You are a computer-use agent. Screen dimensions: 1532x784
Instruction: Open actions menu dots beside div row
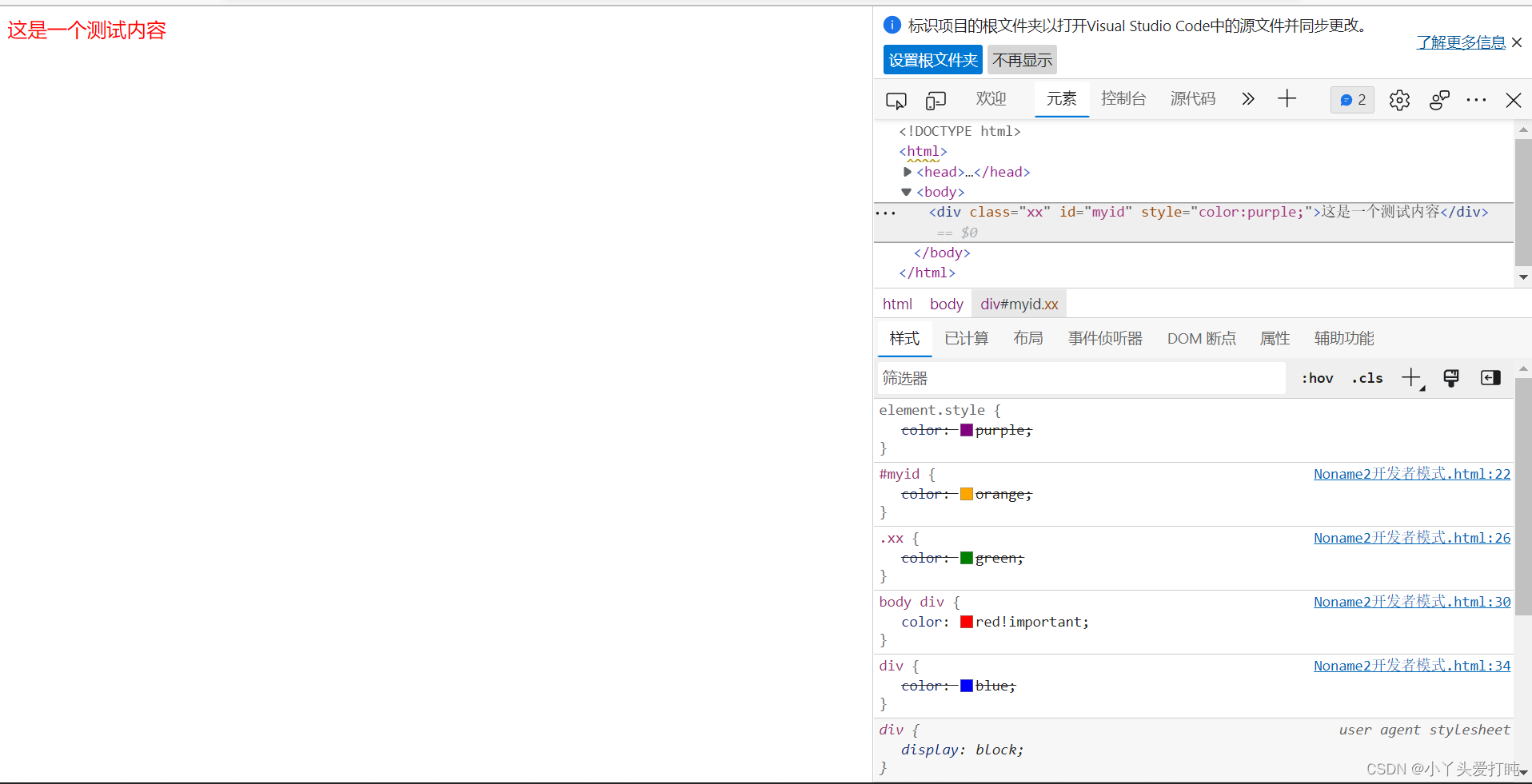[886, 213]
